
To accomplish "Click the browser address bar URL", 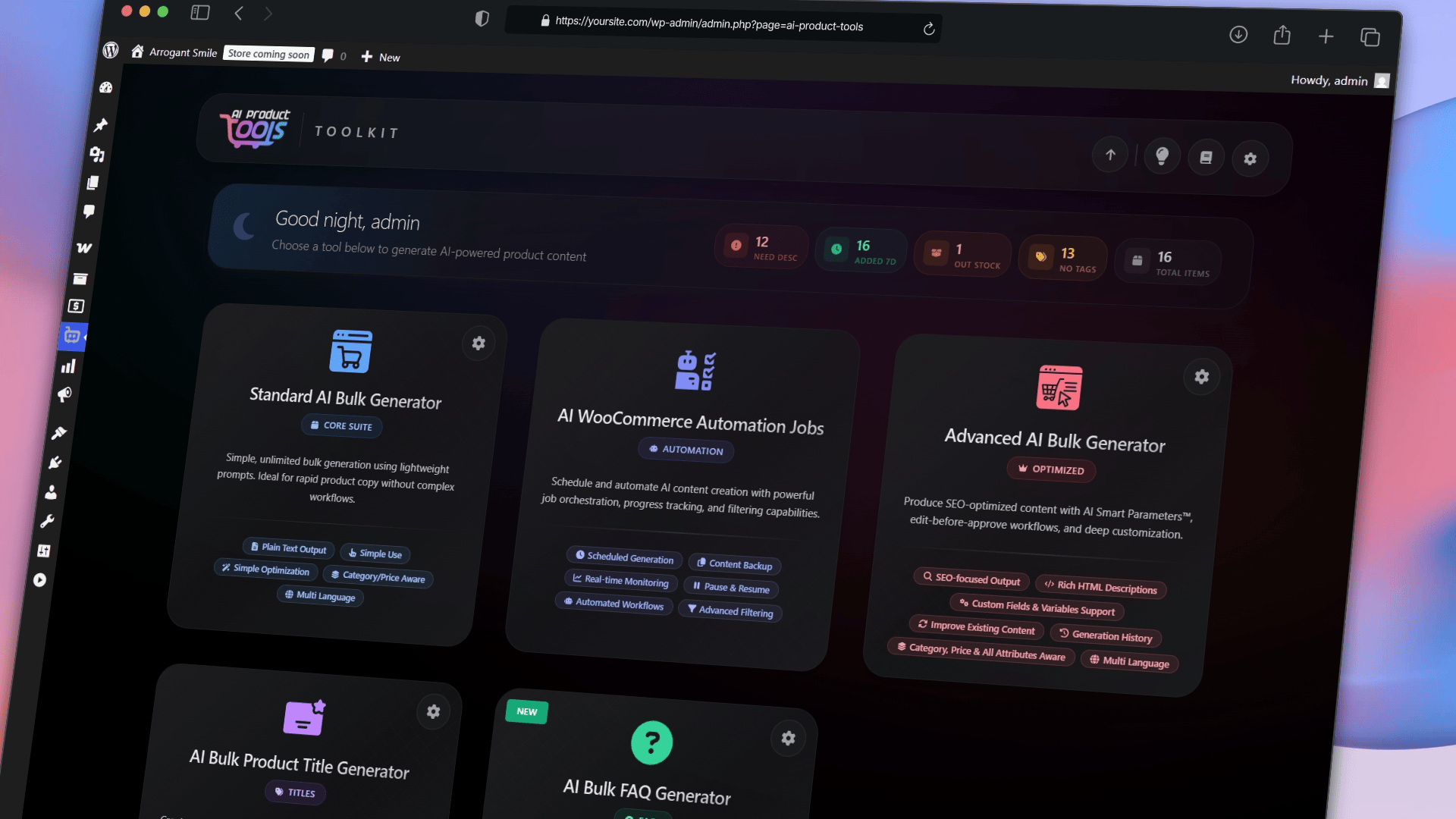I will coord(709,24).
